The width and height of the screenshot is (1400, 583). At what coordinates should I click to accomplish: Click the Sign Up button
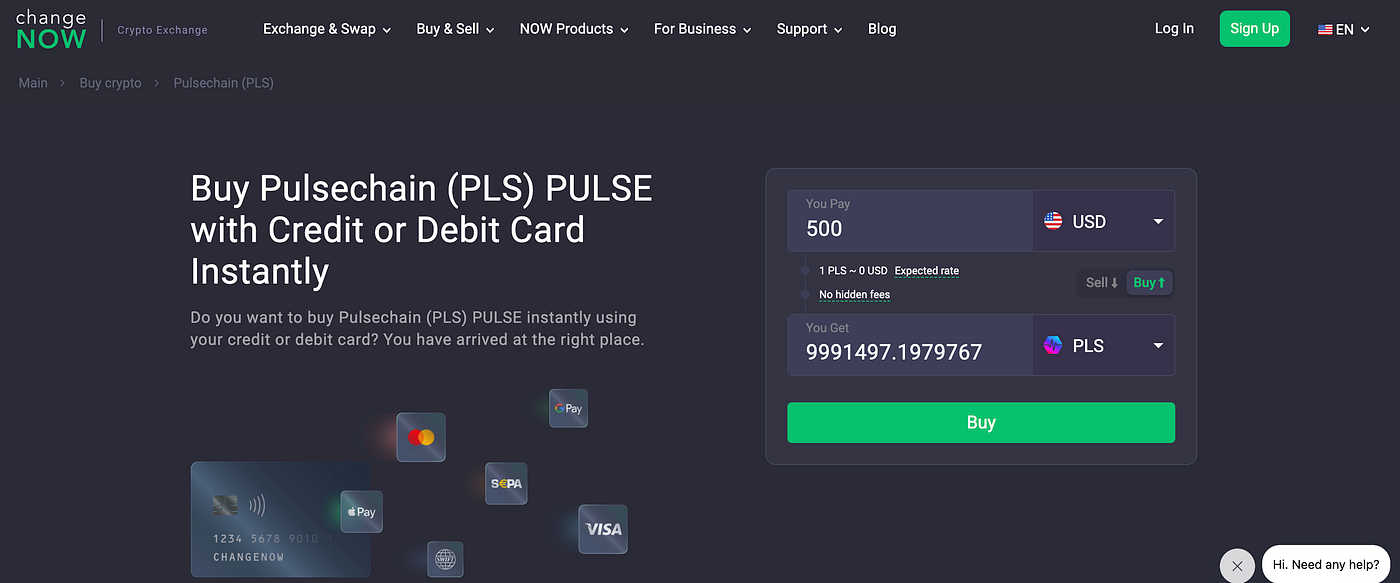click(x=1255, y=29)
